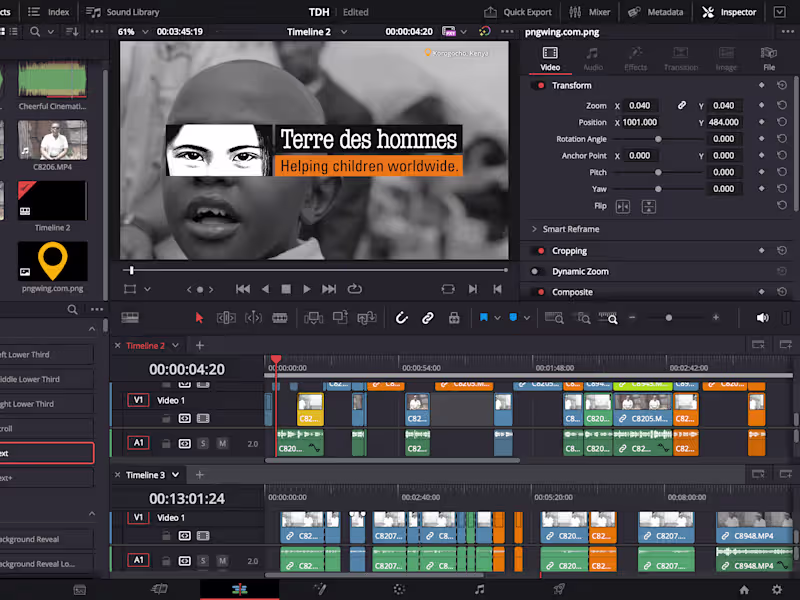Select the arrow Selection Mode tool

pyautogui.click(x=199, y=318)
